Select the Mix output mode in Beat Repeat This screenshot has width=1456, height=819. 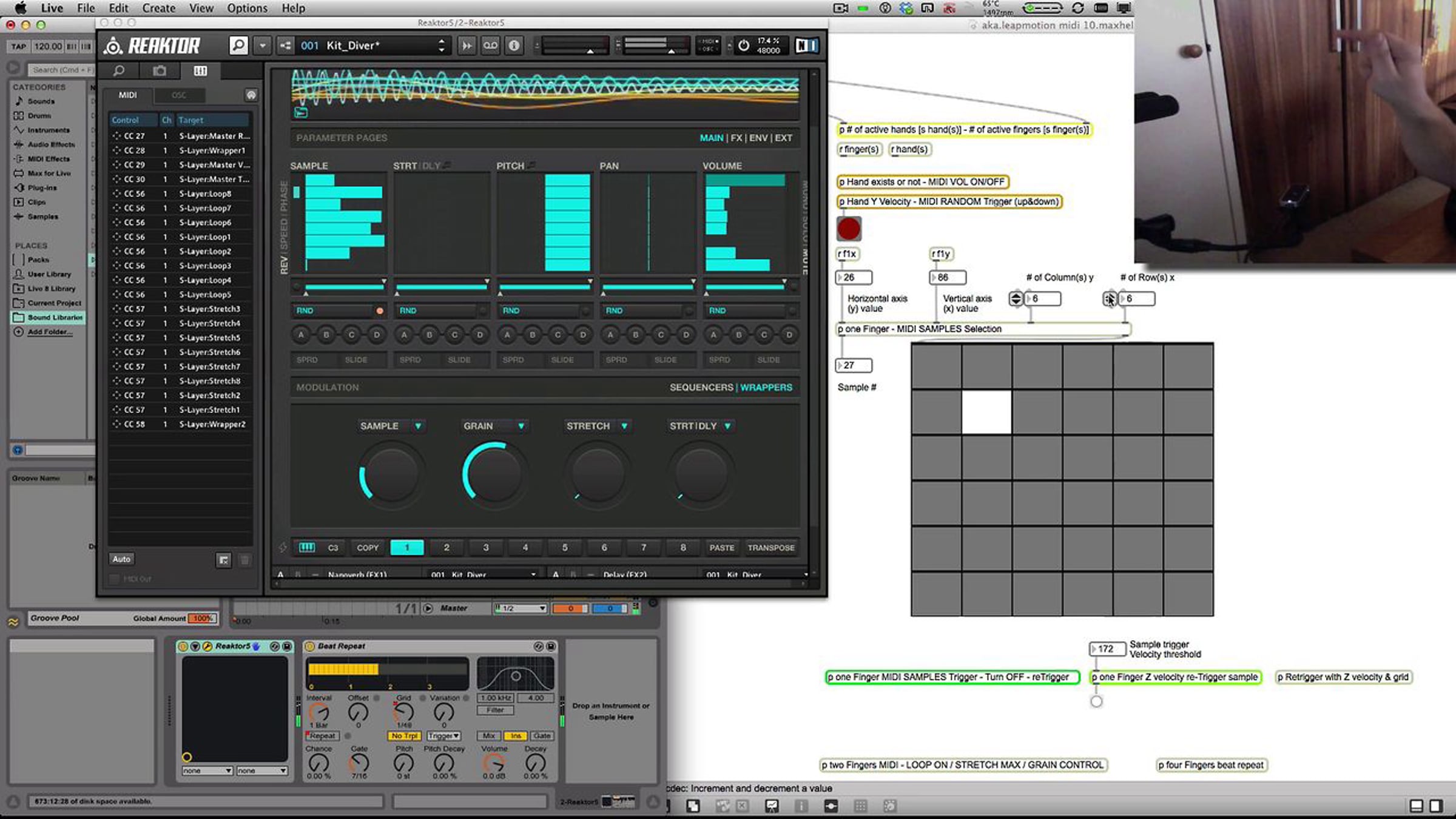489,736
